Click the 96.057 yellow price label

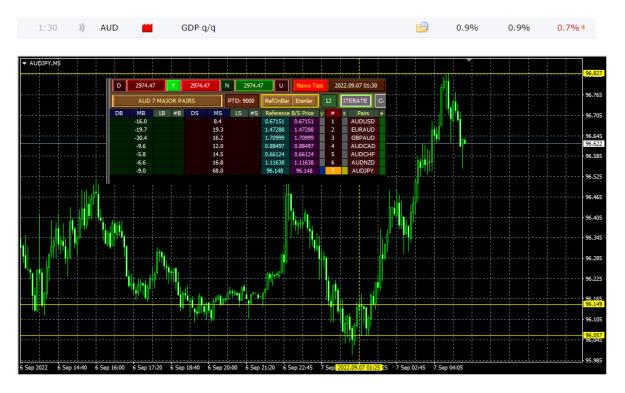coord(594,335)
